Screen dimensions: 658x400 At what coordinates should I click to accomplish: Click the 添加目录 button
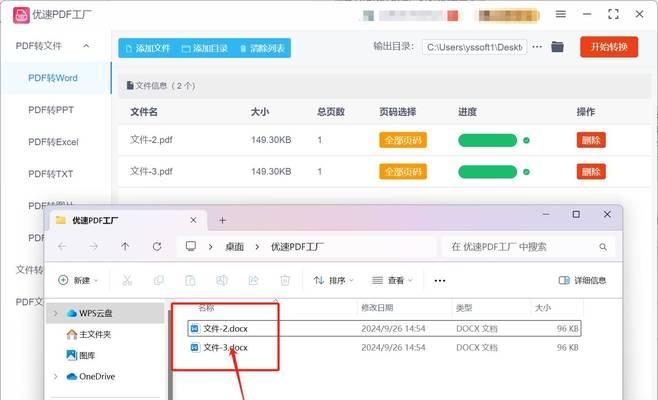coord(205,48)
